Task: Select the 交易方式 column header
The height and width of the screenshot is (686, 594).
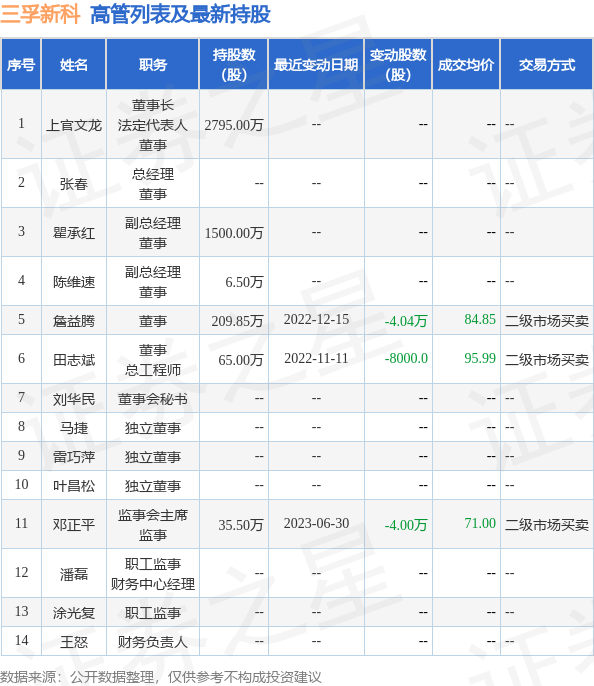Action: click(x=547, y=65)
